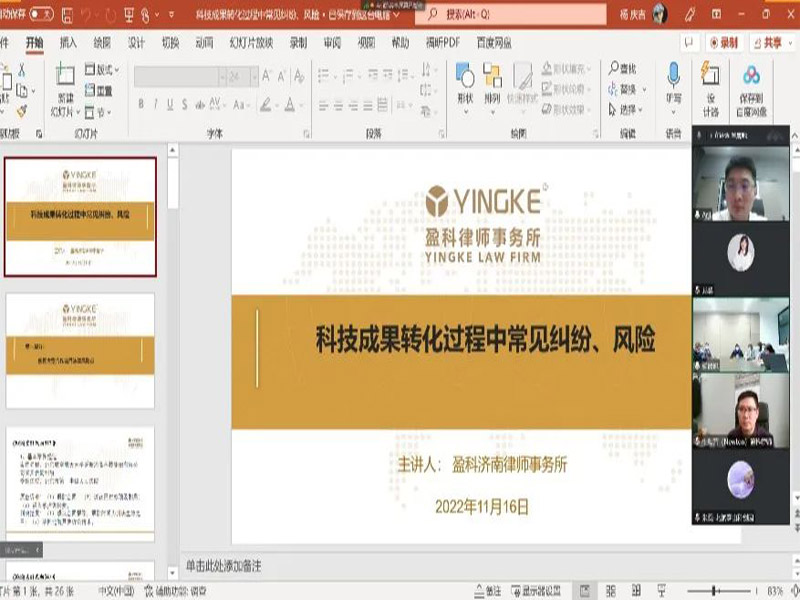This screenshot has width=800, height=600.
Task: Switch to slide sorter view in status bar
Action: (x=611, y=591)
